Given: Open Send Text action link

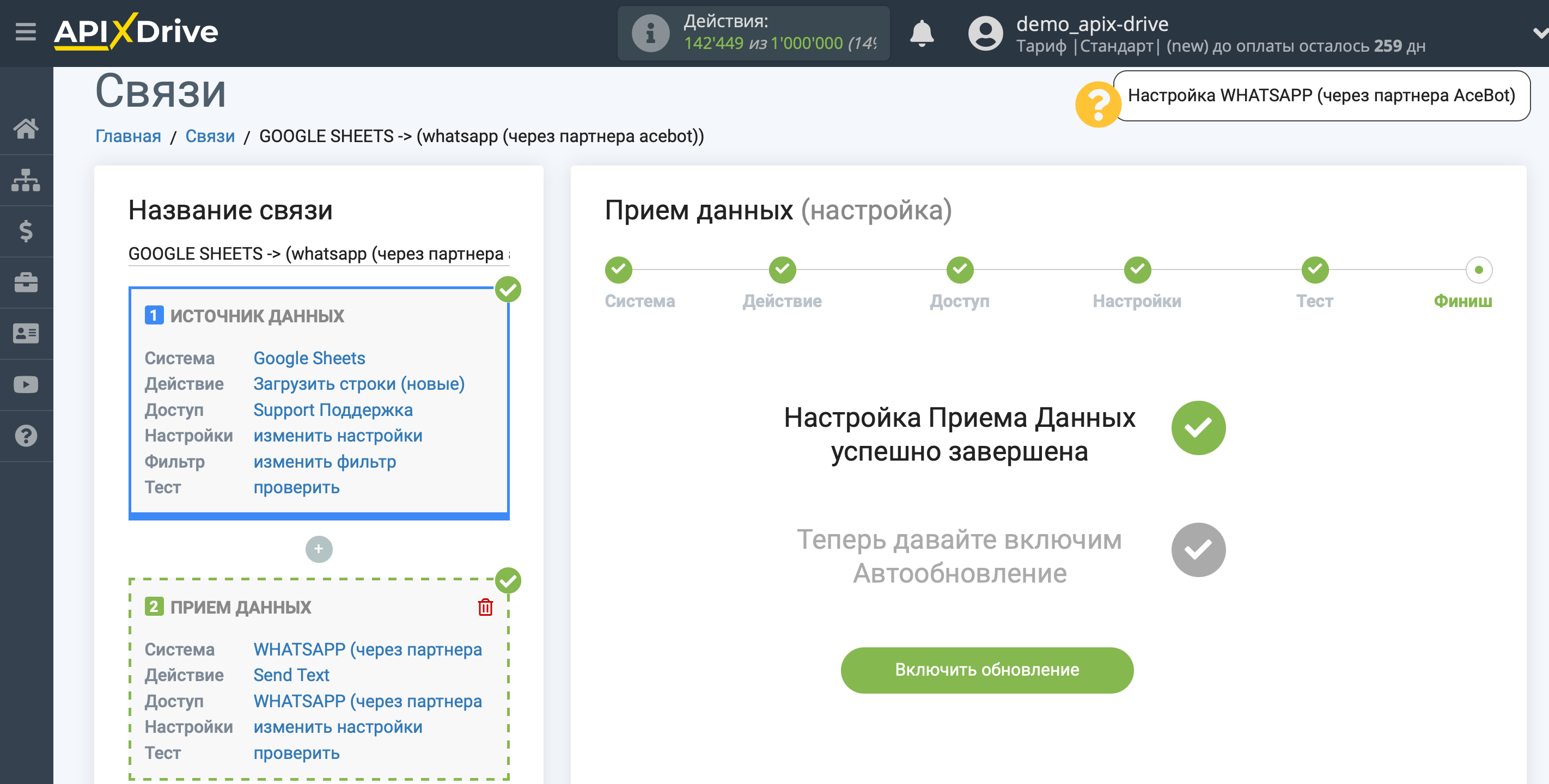Looking at the screenshot, I should click(x=291, y=675).
